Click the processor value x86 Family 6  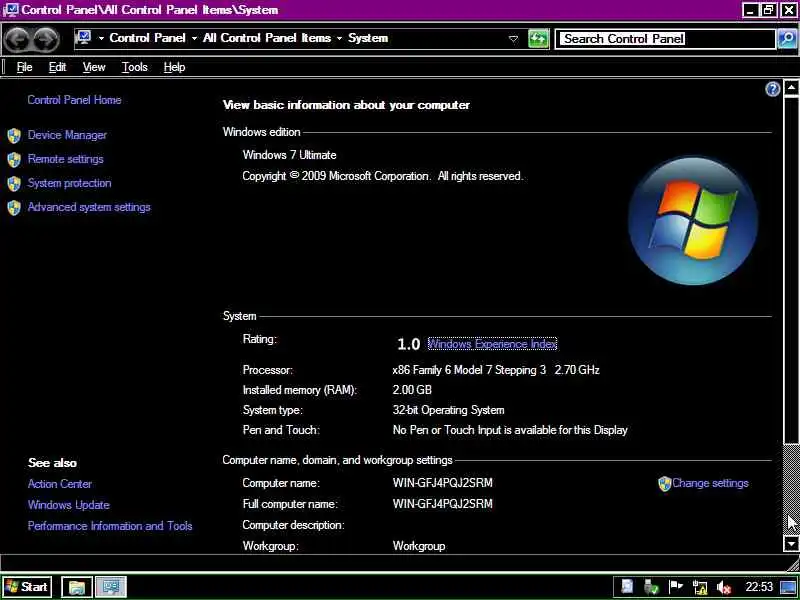[496, 370]
